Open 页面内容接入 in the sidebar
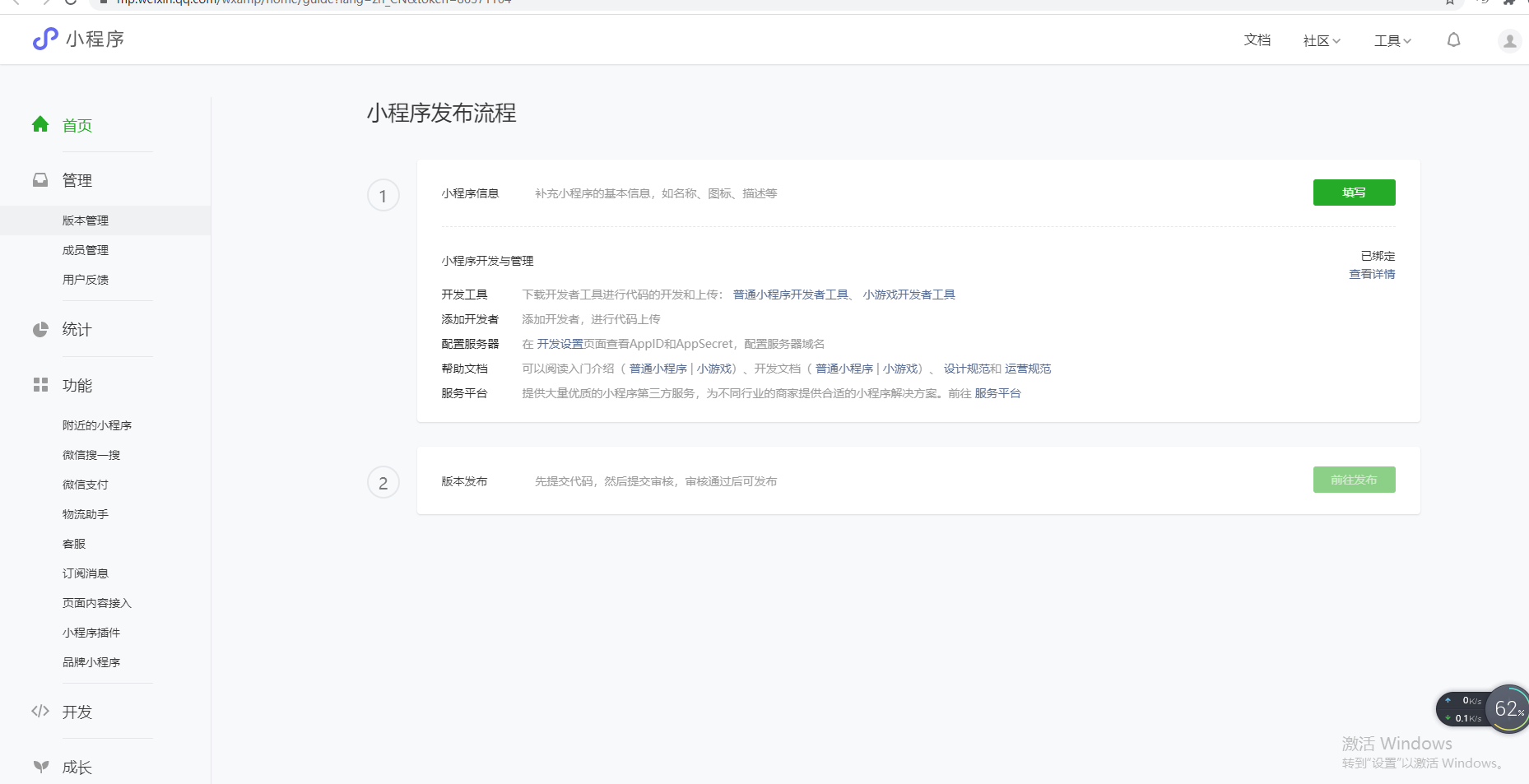The width and height of the screenshot is (1529, 784). (x=97, y=603)
